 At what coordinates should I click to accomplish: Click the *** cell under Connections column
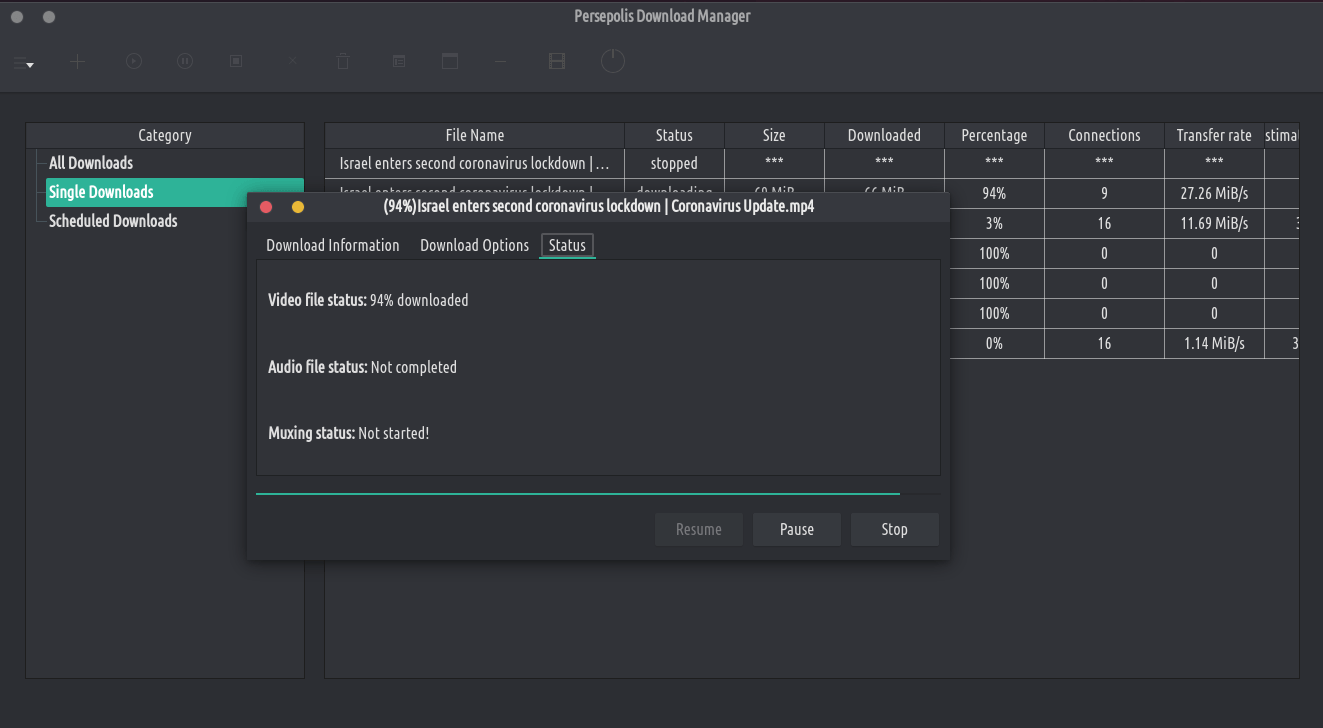point(1104,163)
